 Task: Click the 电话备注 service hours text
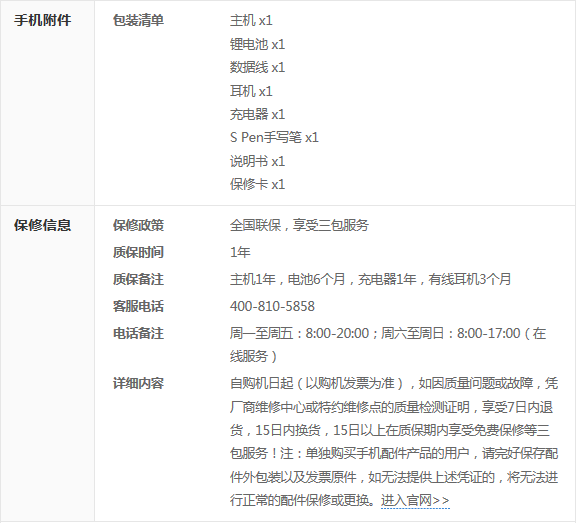388,345
